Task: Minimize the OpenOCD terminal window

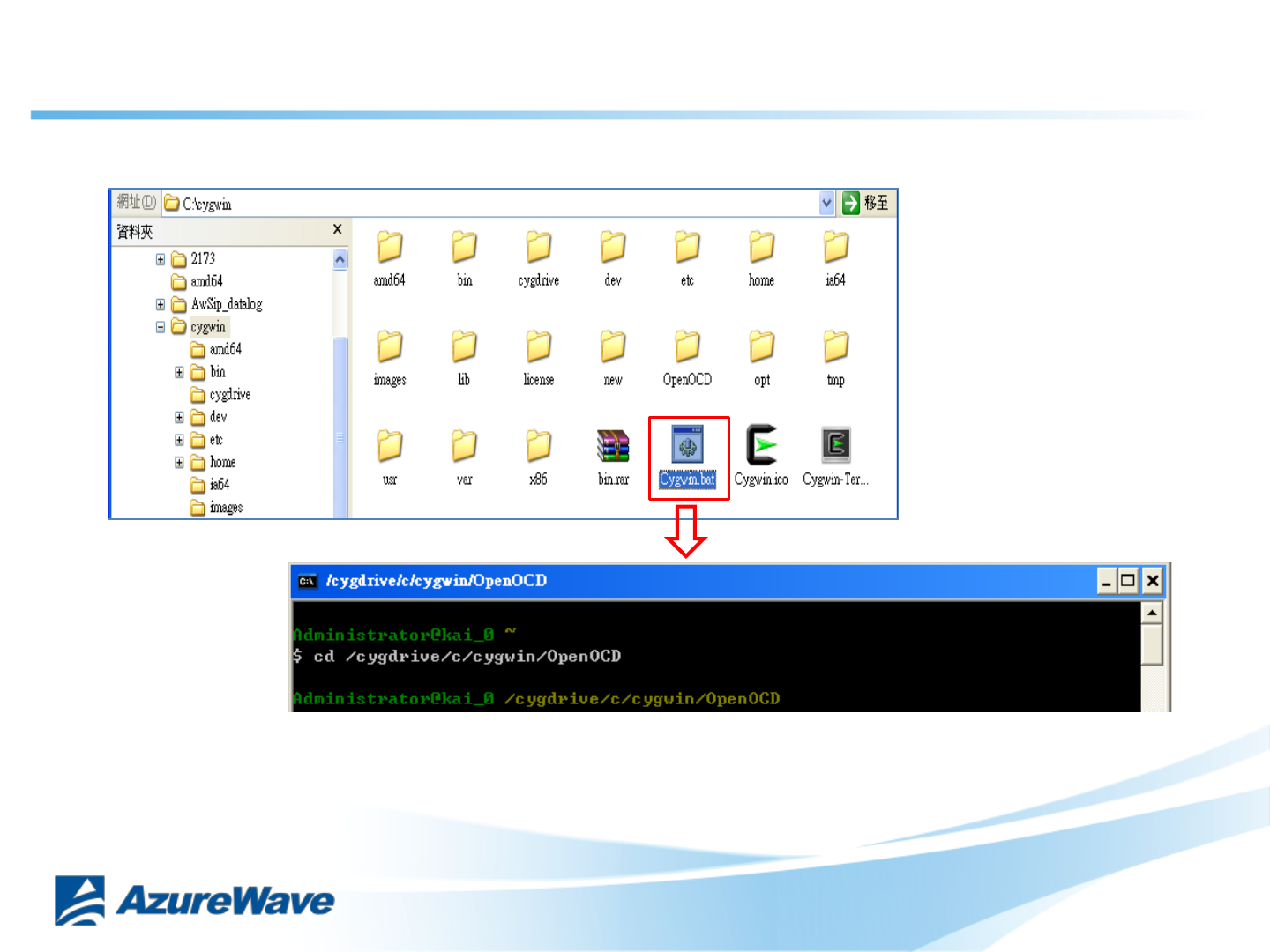Action: [1106, 581]
